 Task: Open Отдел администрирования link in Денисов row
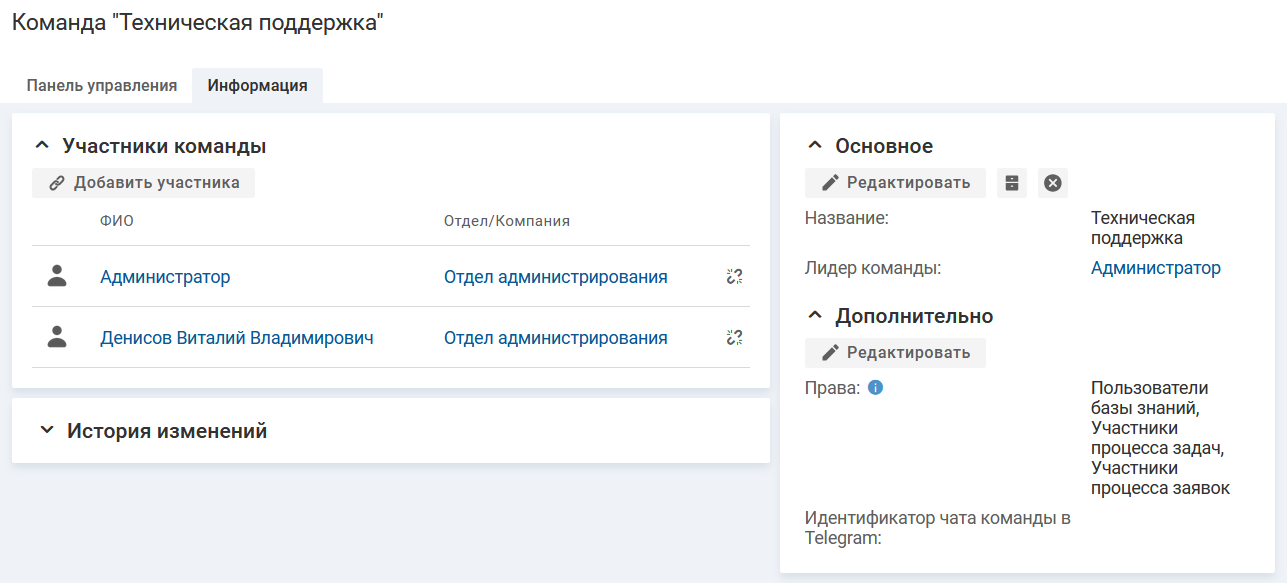pyautogui.click(x=555, y=338)
